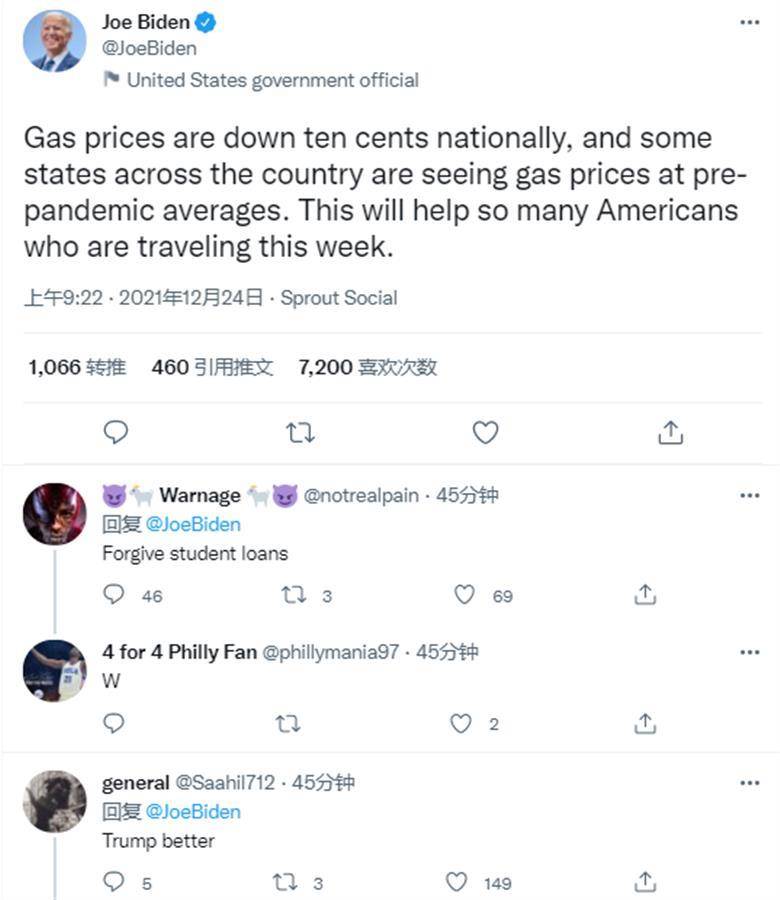Reply to the "Forgive student loans" comment
Image resolution: width=780 pixels, height=900 pixels.
pyautogui.click(x=115, y=595)
